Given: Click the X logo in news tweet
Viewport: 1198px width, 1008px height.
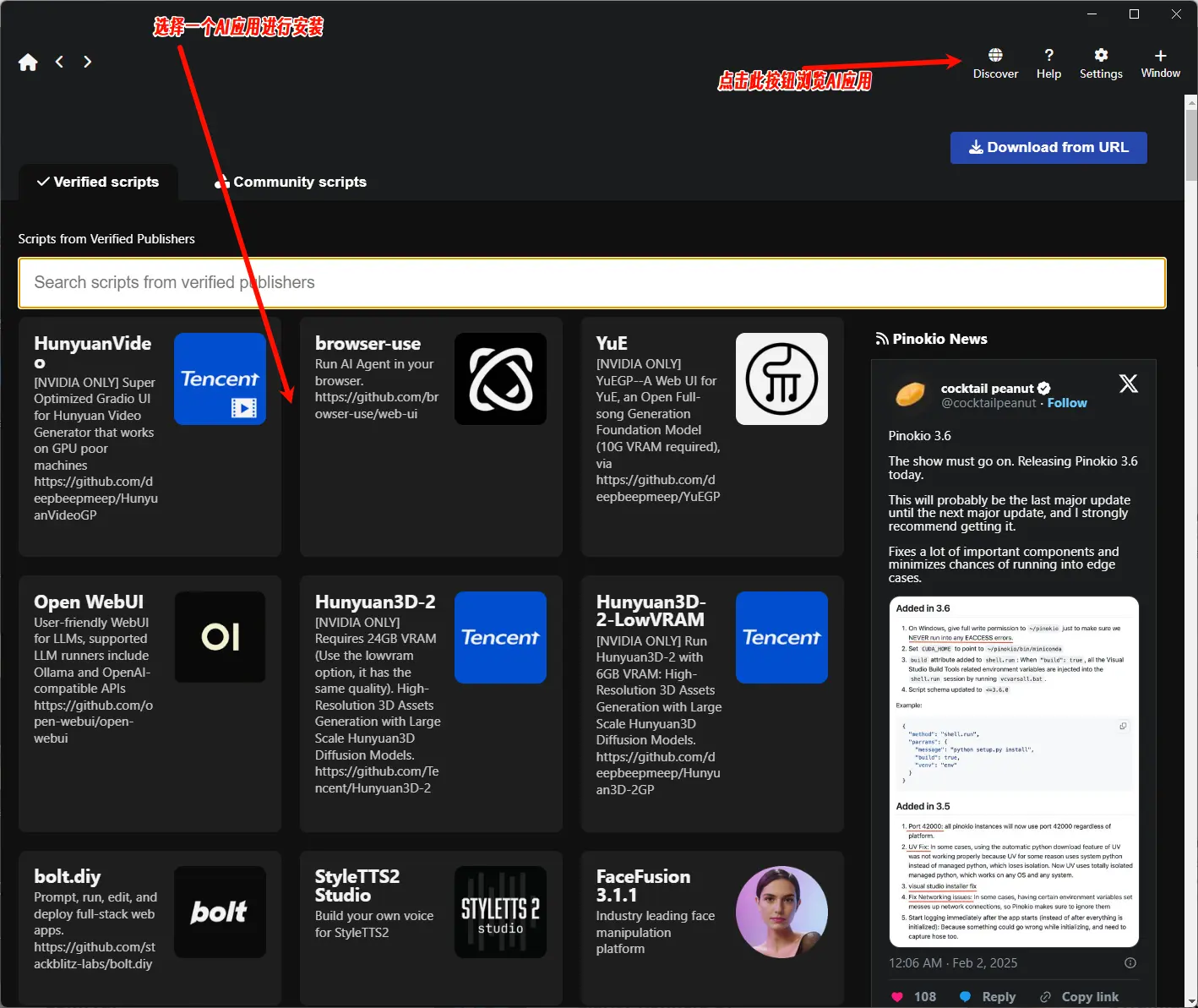Looking at the screenshot, I should click(x=1128, y=384).
